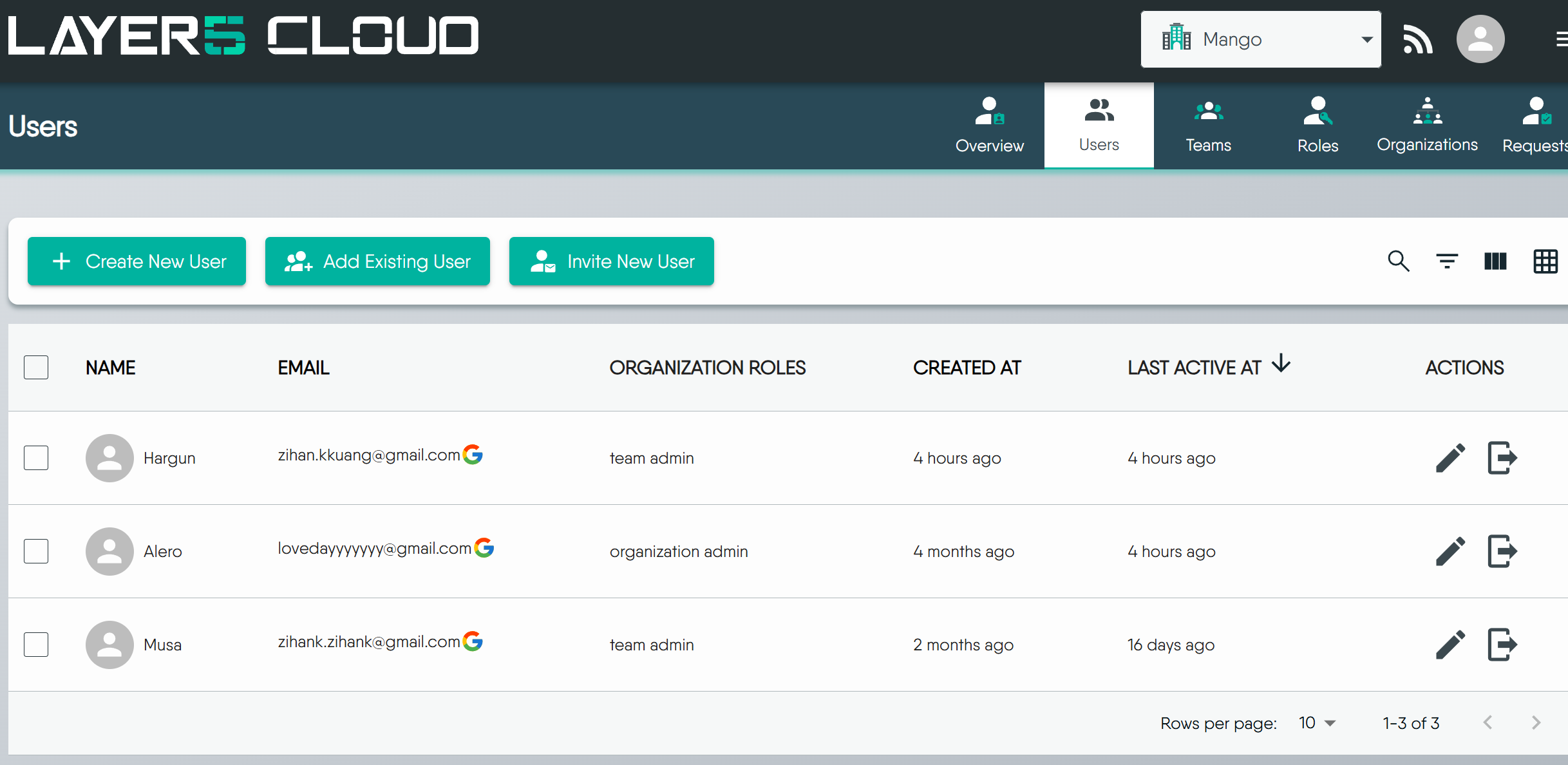1568x765 pixels.
Task: Click the Create New User button
Action: pyautogui.click(x=137, y=261)
